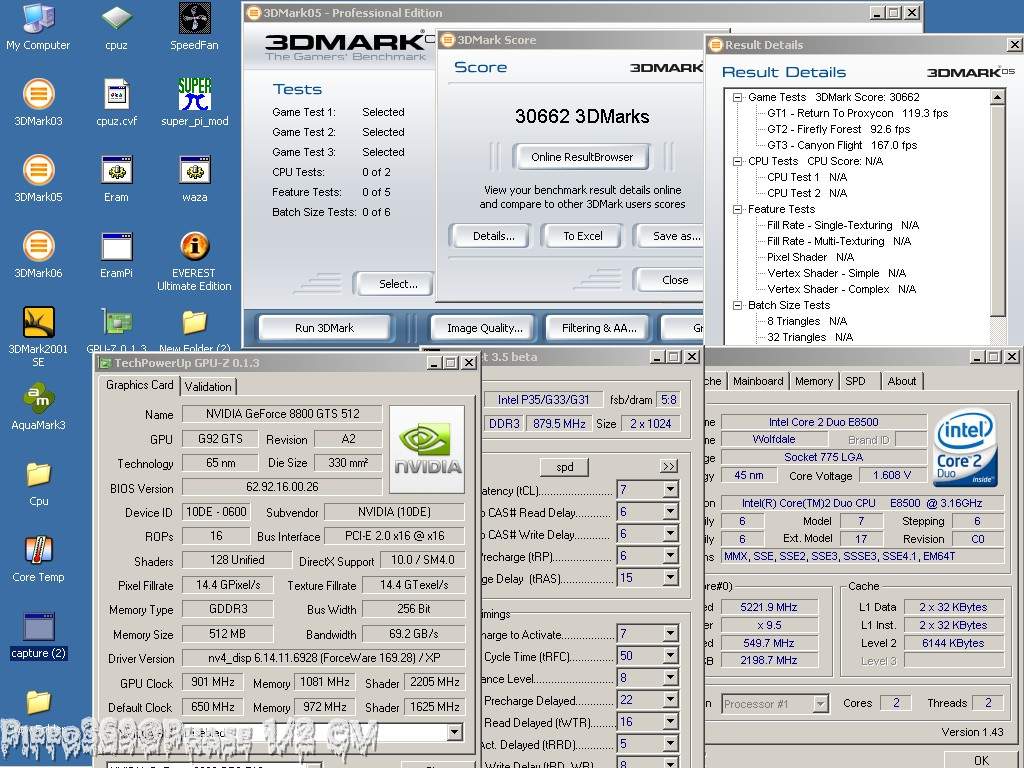Select the 'GT3 - Canyon Flight' row
Screen dimensions: 1024x768
point(842,145)
